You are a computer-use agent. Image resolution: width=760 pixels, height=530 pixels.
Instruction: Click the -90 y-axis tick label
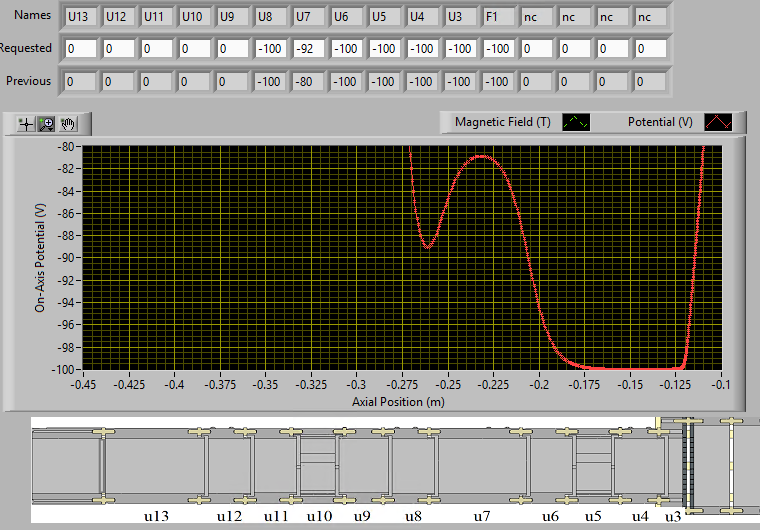point(65,258)
